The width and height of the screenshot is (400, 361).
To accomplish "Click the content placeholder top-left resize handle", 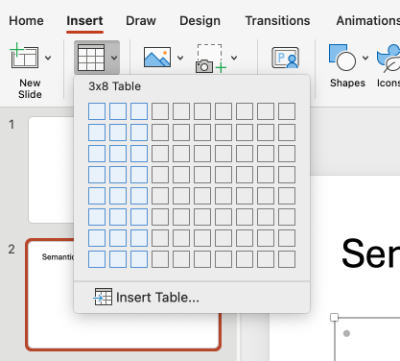I will coord(334,317).
